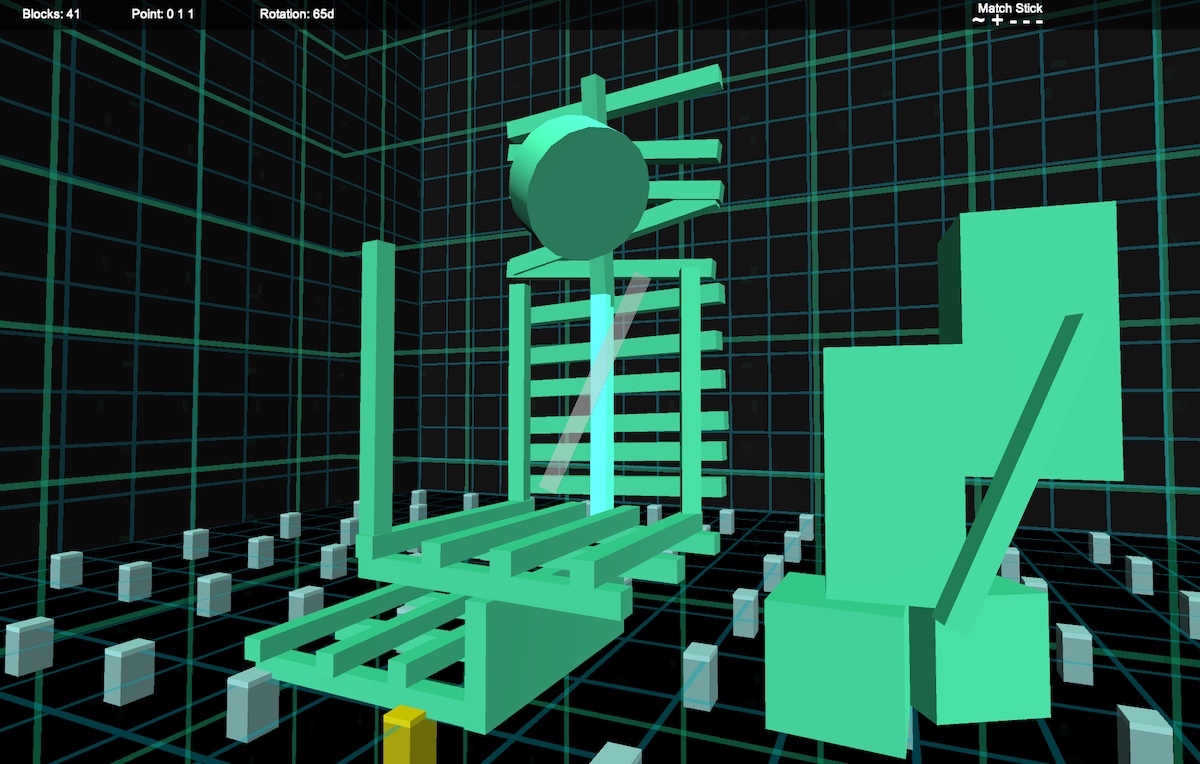Screen dimensions: 1200x764
Task: Select the yellow cube on the floor
Action: point(408,734)
